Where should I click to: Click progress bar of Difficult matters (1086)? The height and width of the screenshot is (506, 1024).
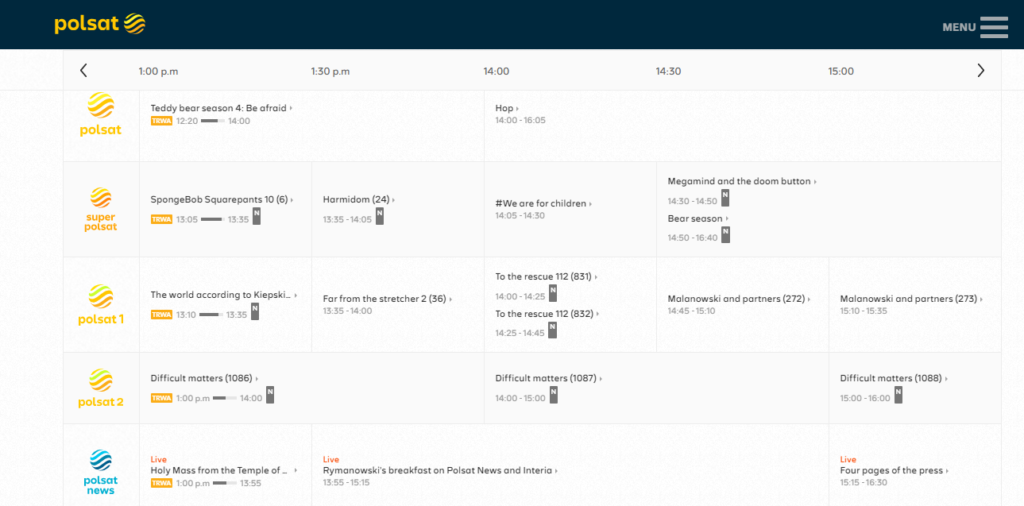pos(224,398)
